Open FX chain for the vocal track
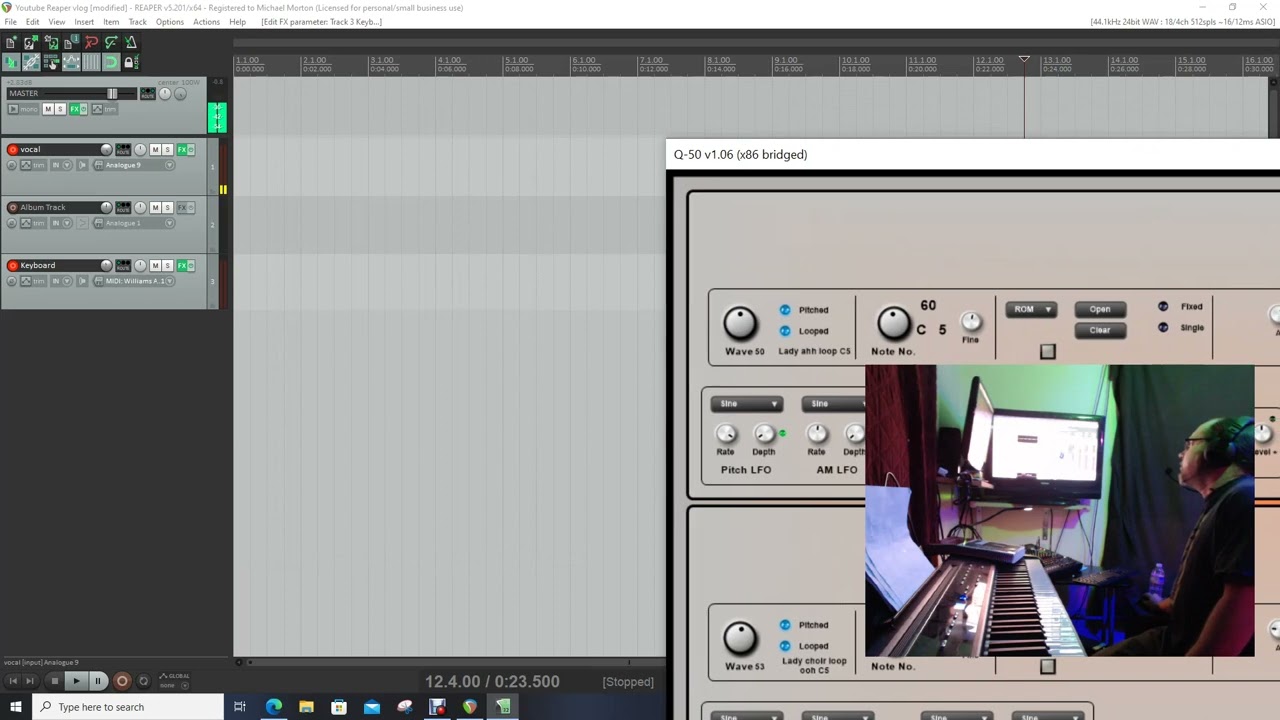The image size is (1280, 720). 181,150
